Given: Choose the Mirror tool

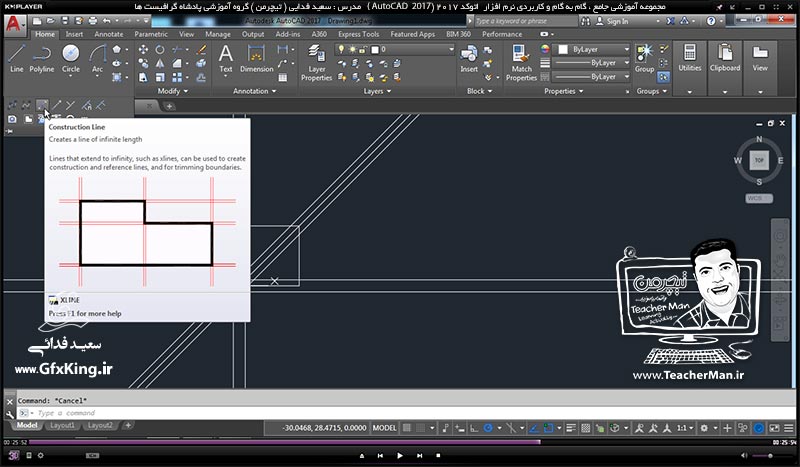Looking at the screenshot, I should click(x=160, y=63).
